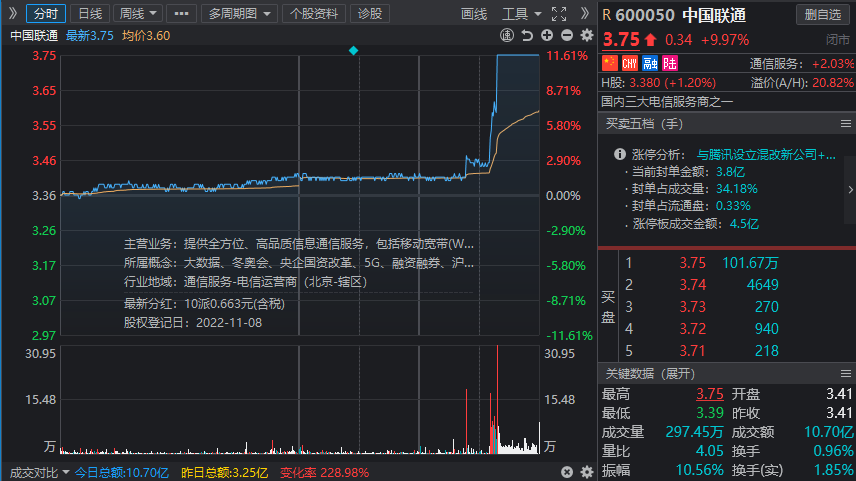The height and width of the screenshot is (481, 856).
Task: Click the 删自选 remove-from-watchlist button
Action: point(823,15)
